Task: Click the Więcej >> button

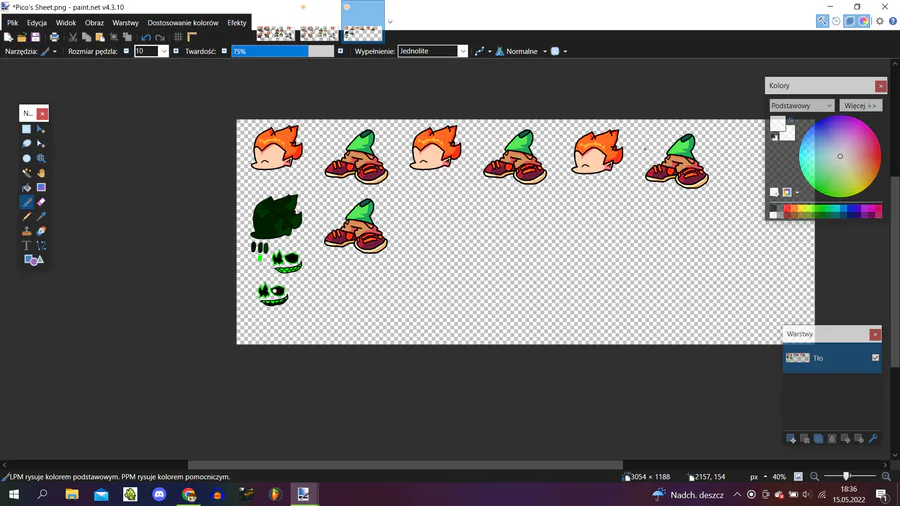Action: 860,106
